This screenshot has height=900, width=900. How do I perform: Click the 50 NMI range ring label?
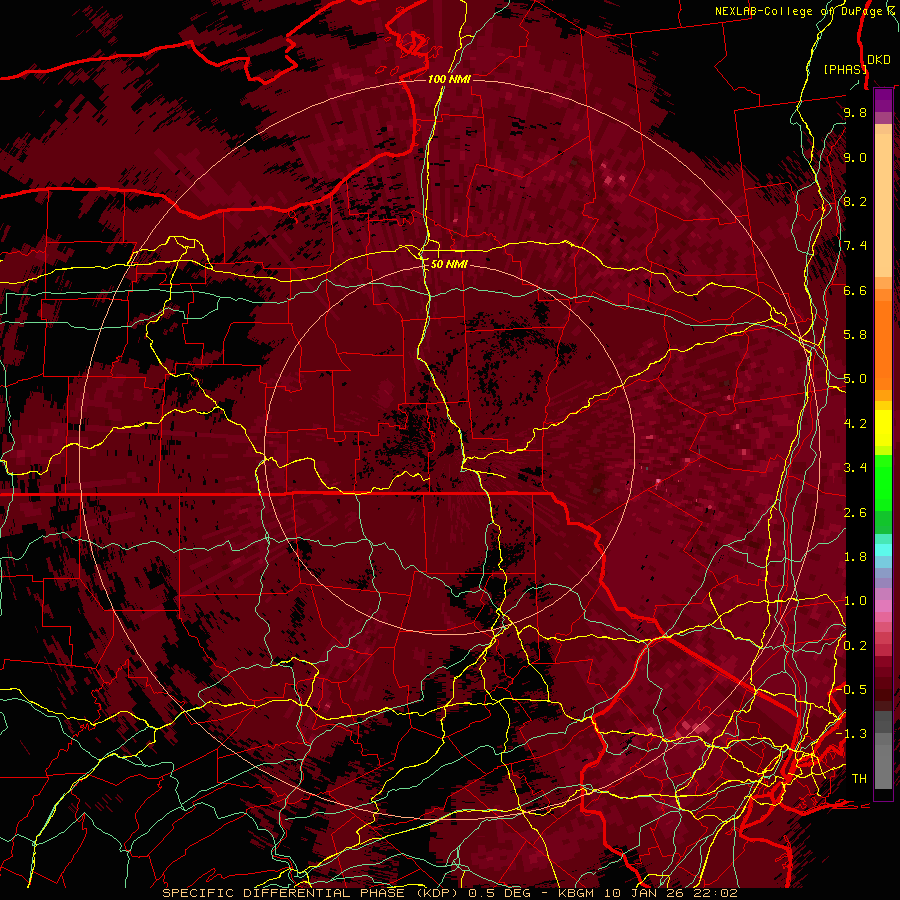[449, 264]
